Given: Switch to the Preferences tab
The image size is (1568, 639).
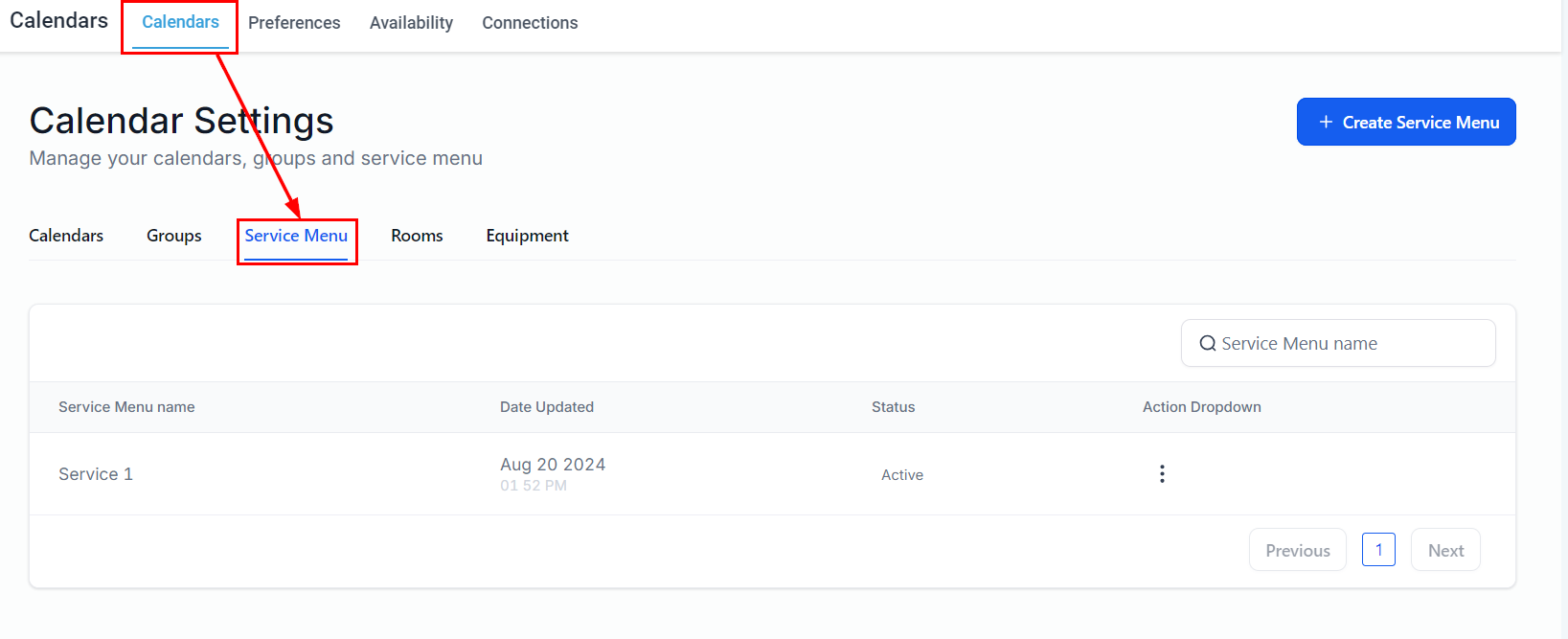Looking at the screenshot, I should [294, 23].
